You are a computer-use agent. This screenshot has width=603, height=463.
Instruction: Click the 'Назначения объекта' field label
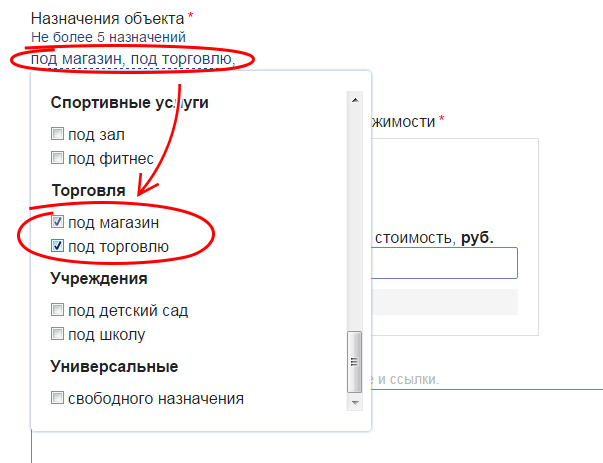coord(107,19)
